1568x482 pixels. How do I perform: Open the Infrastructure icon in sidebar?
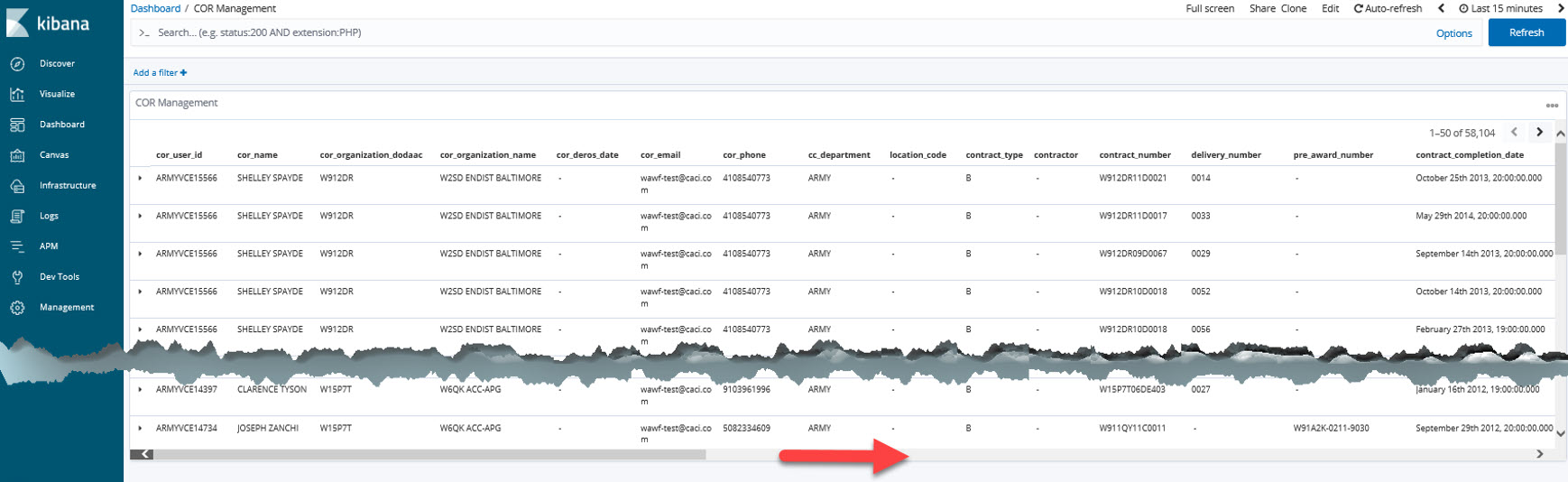(17, 186)
